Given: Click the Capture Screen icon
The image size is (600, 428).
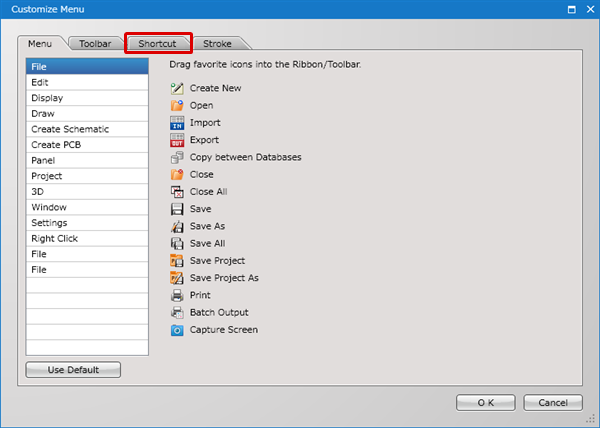Looking at the screenshot, I should [x=178, y=330].
